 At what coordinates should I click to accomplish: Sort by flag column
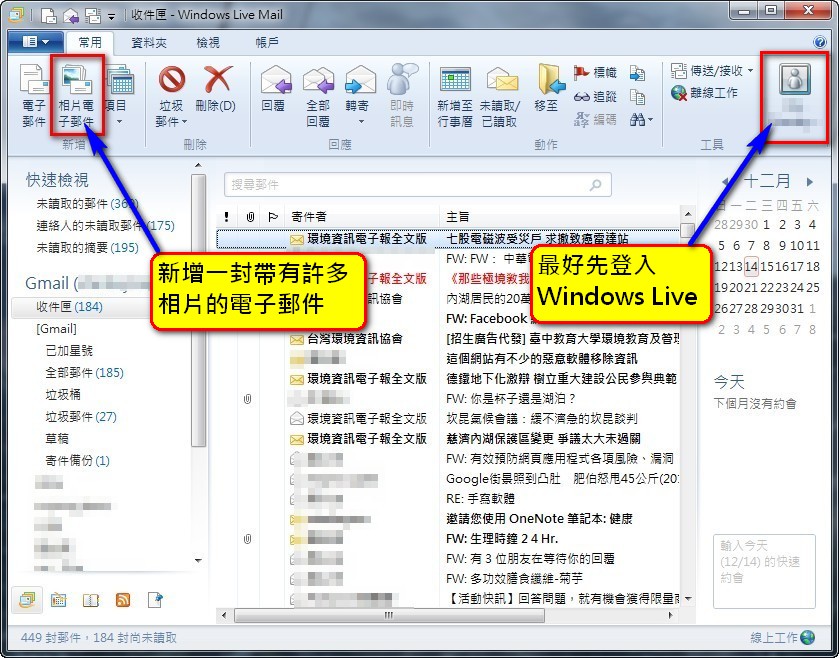click(x=272, y=217)
